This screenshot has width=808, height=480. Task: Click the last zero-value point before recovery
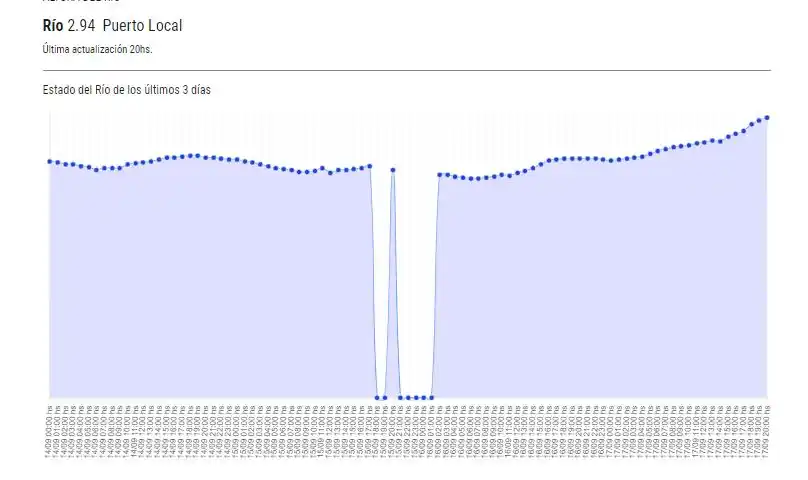(432, 398)
